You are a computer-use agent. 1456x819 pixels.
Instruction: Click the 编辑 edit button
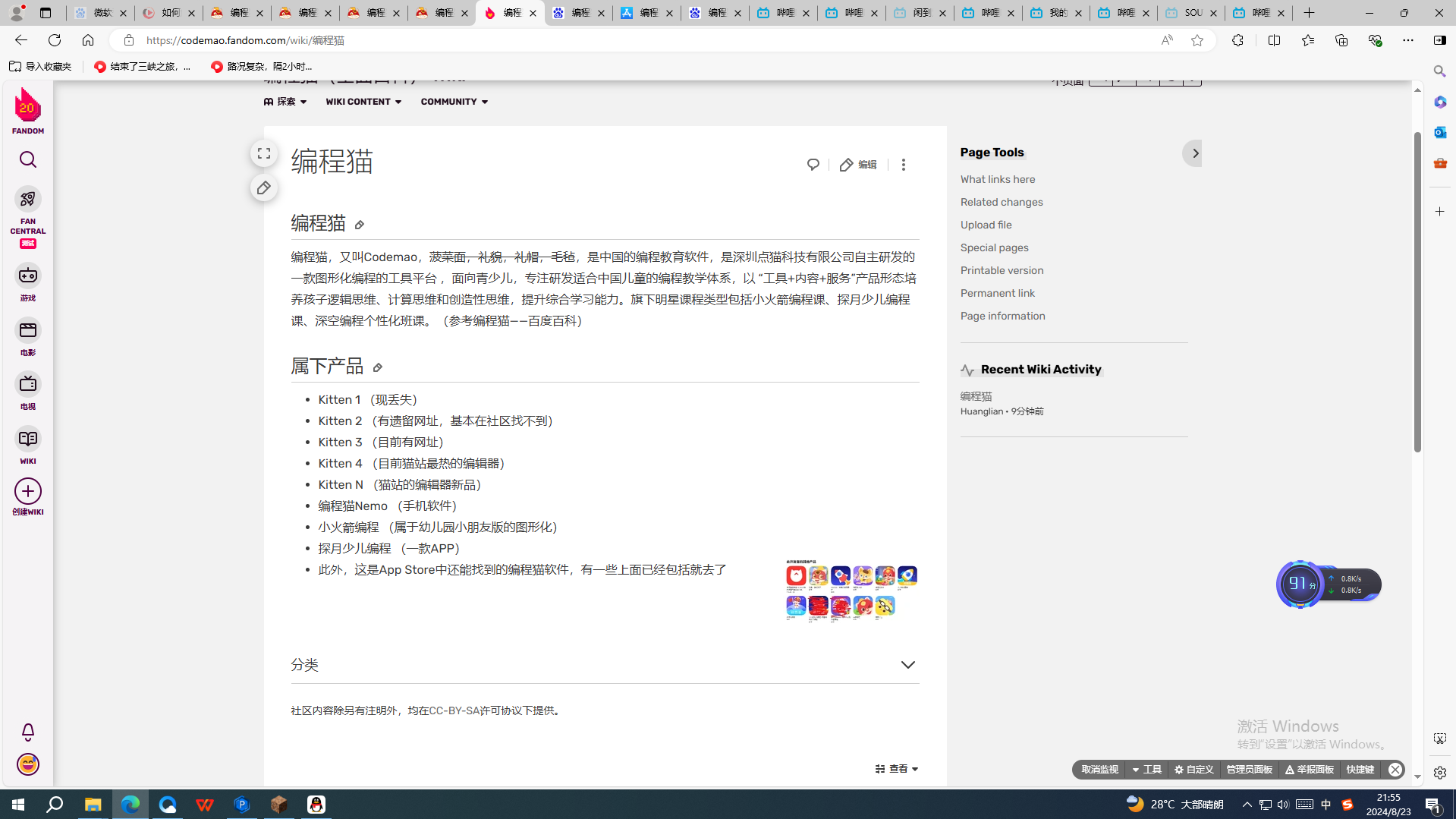(858, 165)
